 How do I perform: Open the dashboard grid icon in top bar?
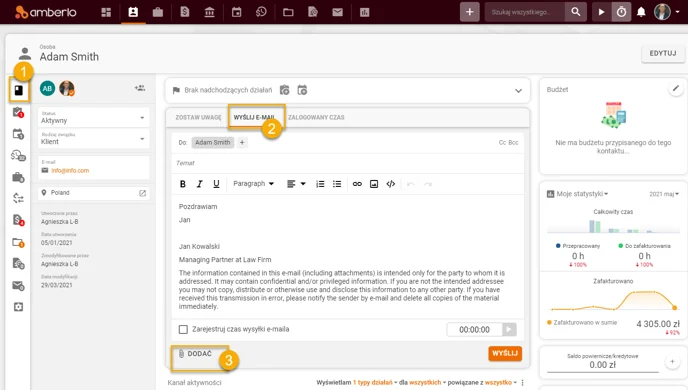tap(106, 12)
